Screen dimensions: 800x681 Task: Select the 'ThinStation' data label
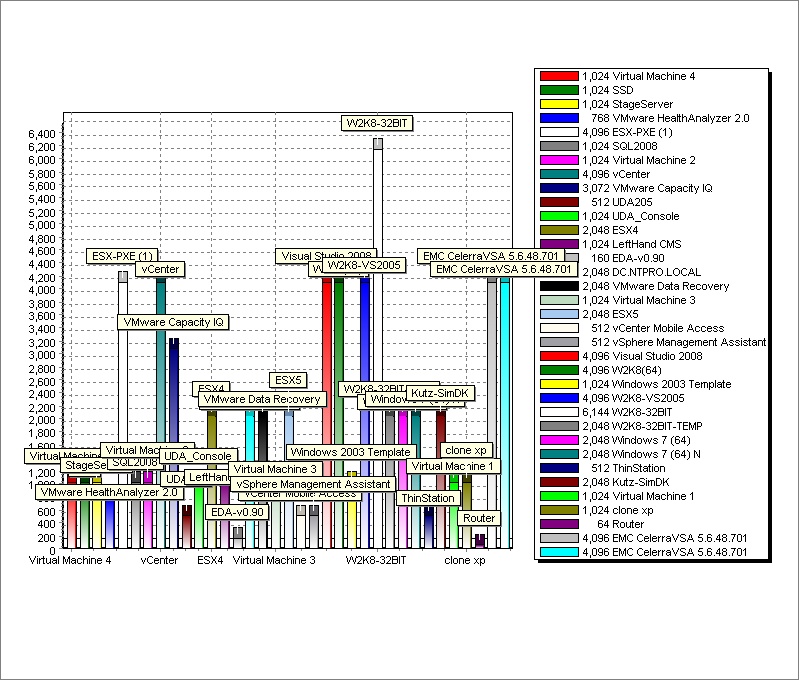pos(428,498)
